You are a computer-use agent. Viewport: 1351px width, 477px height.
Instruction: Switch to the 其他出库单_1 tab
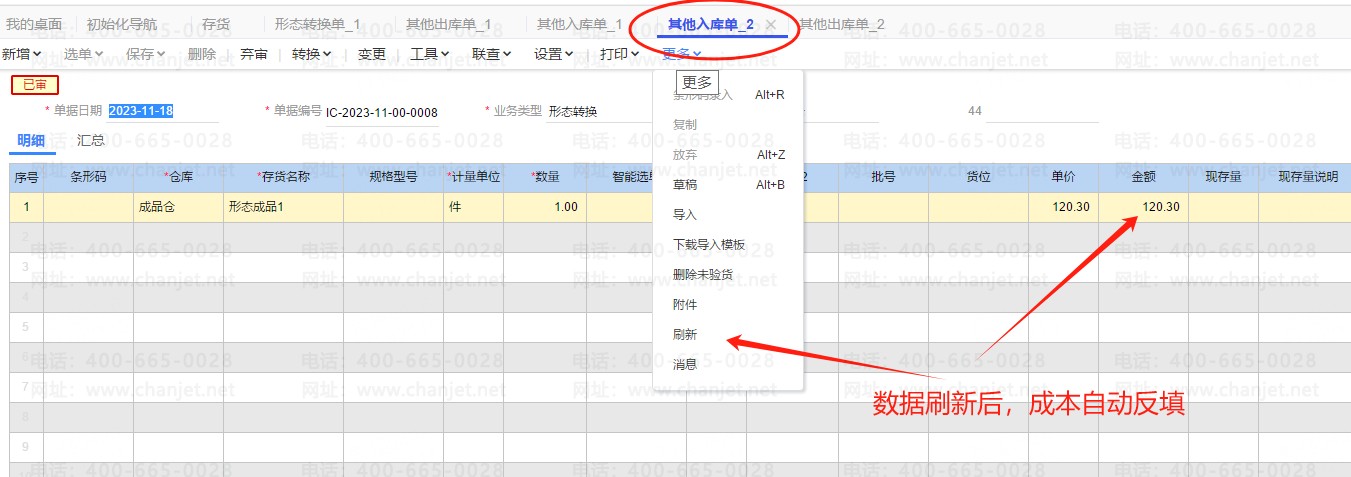click(x=448, y=24)
